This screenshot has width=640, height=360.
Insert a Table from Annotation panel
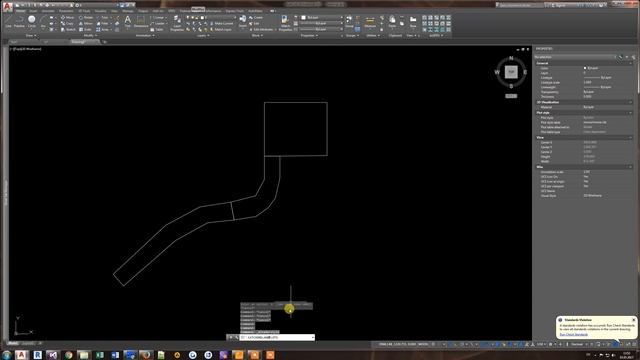coord(157,29)
